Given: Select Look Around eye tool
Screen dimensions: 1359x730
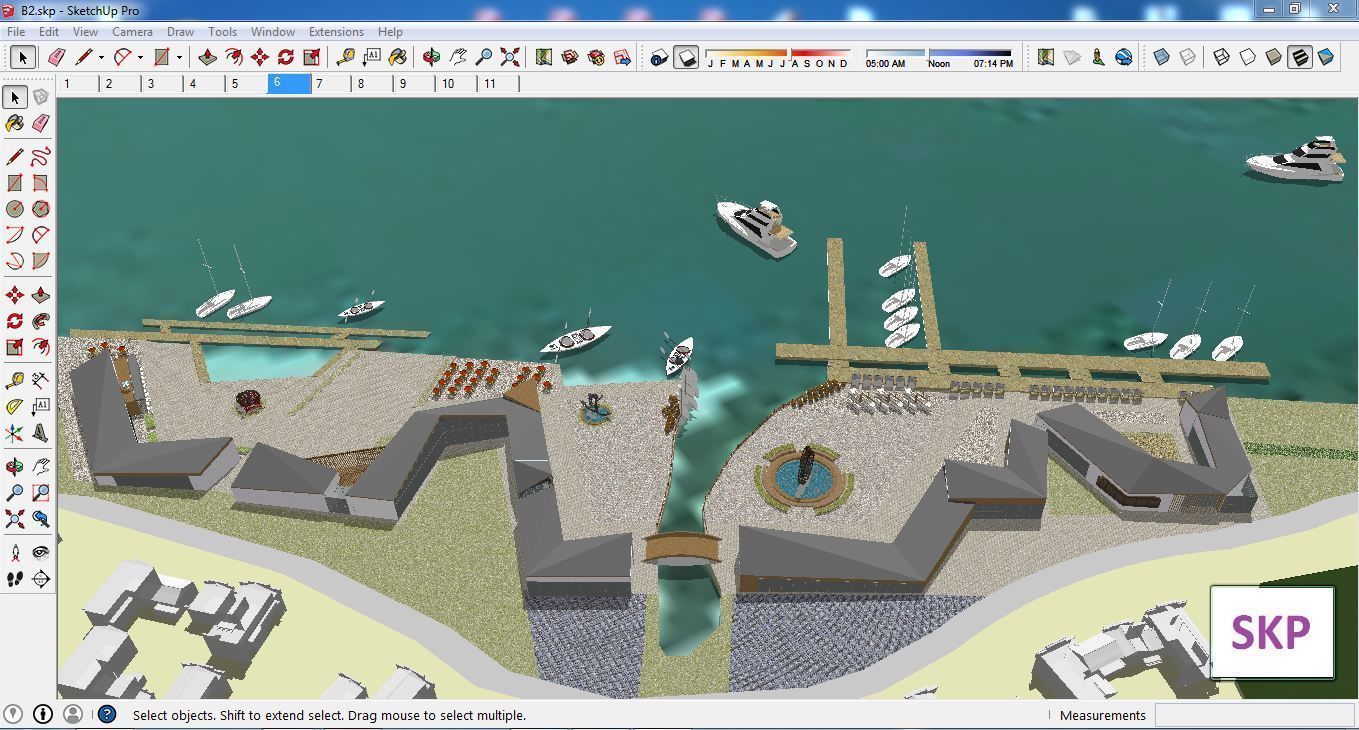Looking at the screenshot, I should click(41, 553).
